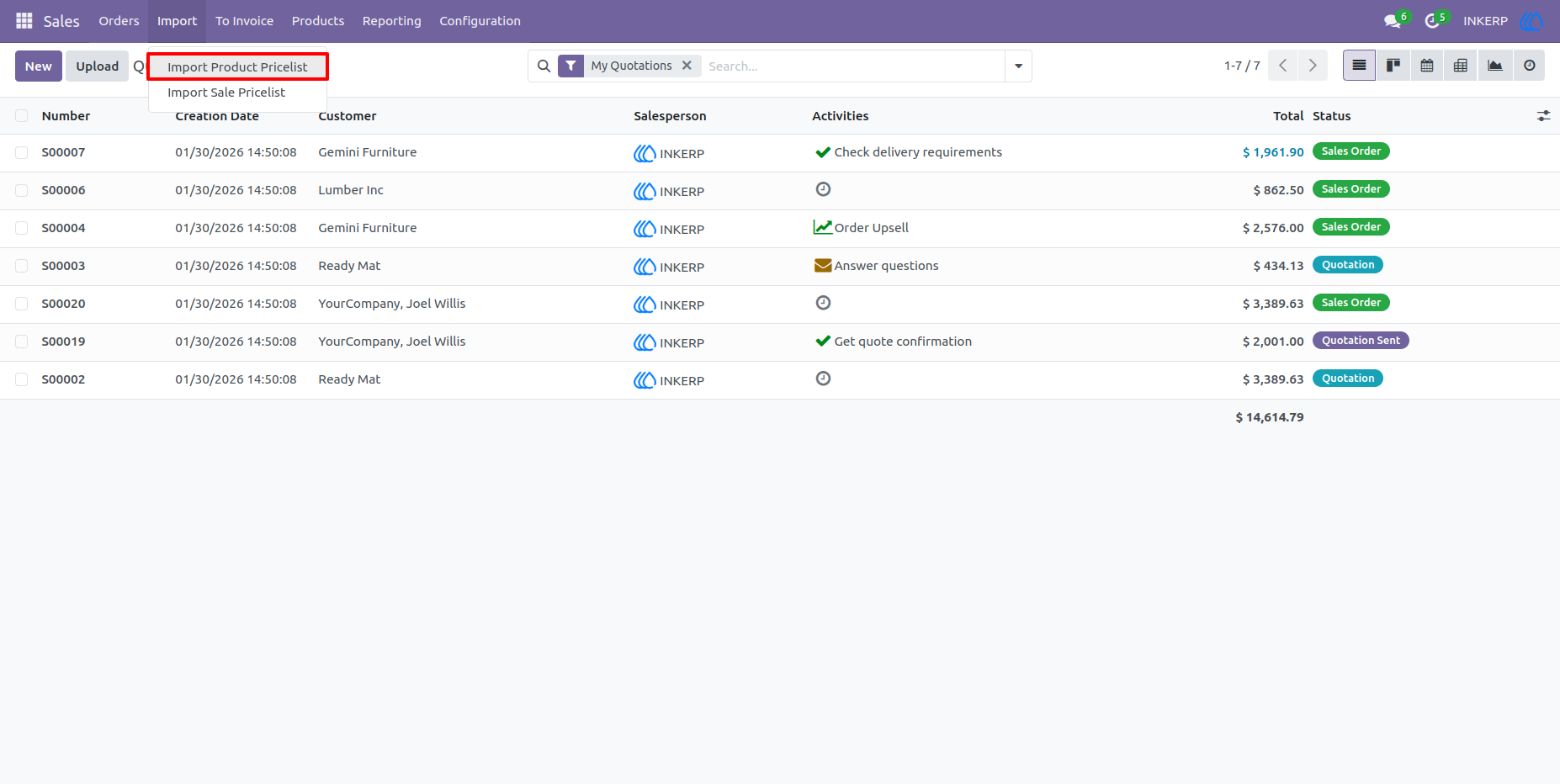This screenshot has width=1560, height=784.
Task: Switch to kanban view
Action: point(1393,66)
